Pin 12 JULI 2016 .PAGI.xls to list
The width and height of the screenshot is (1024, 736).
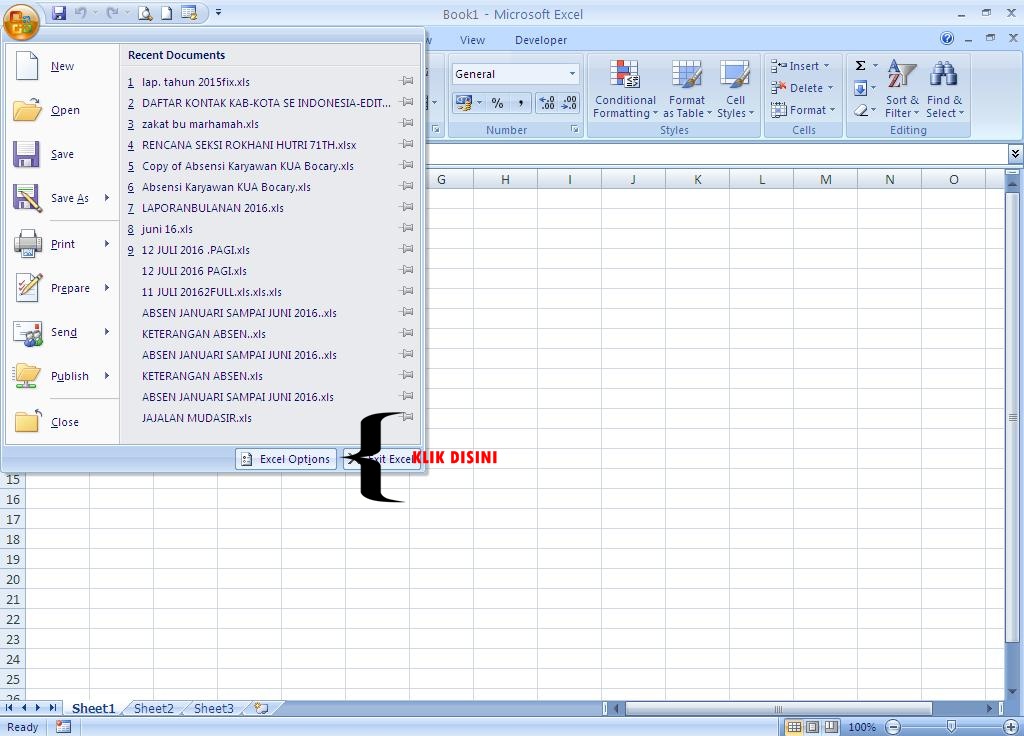(x=406, y=249)
